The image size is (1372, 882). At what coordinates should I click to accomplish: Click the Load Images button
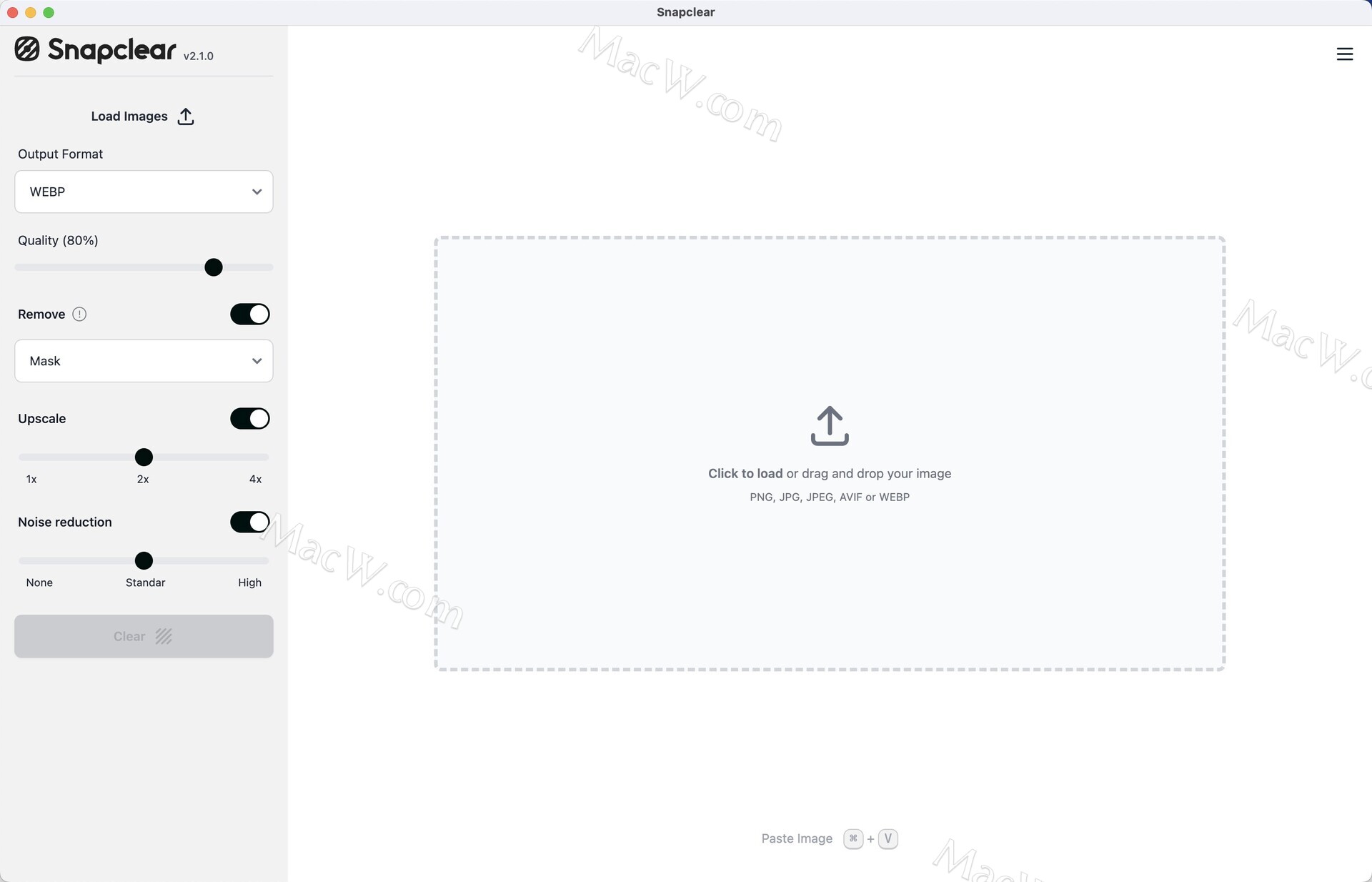[x=129, y=117]
